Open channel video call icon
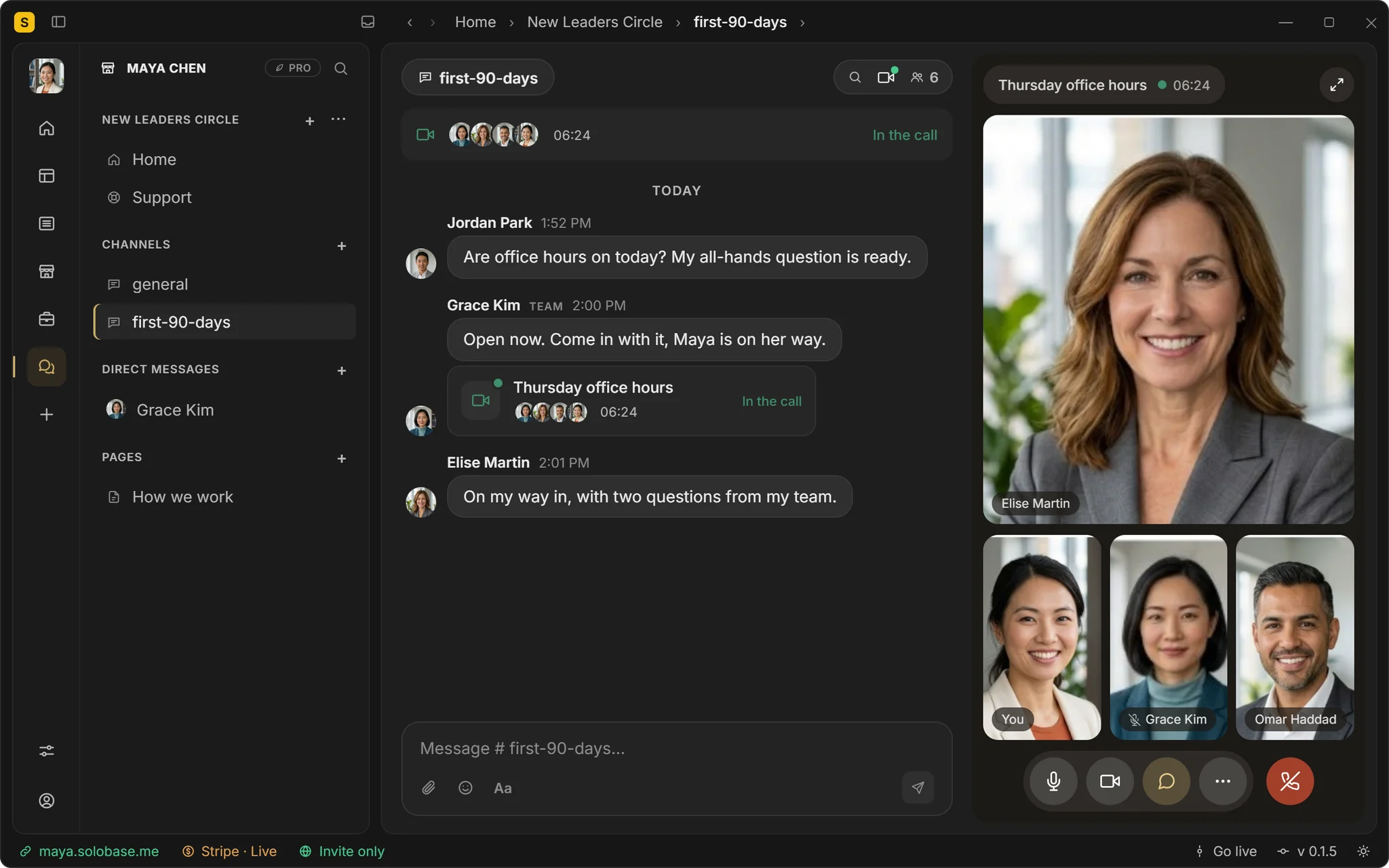Screen dimensions: 1389x868 coord(886,77)
